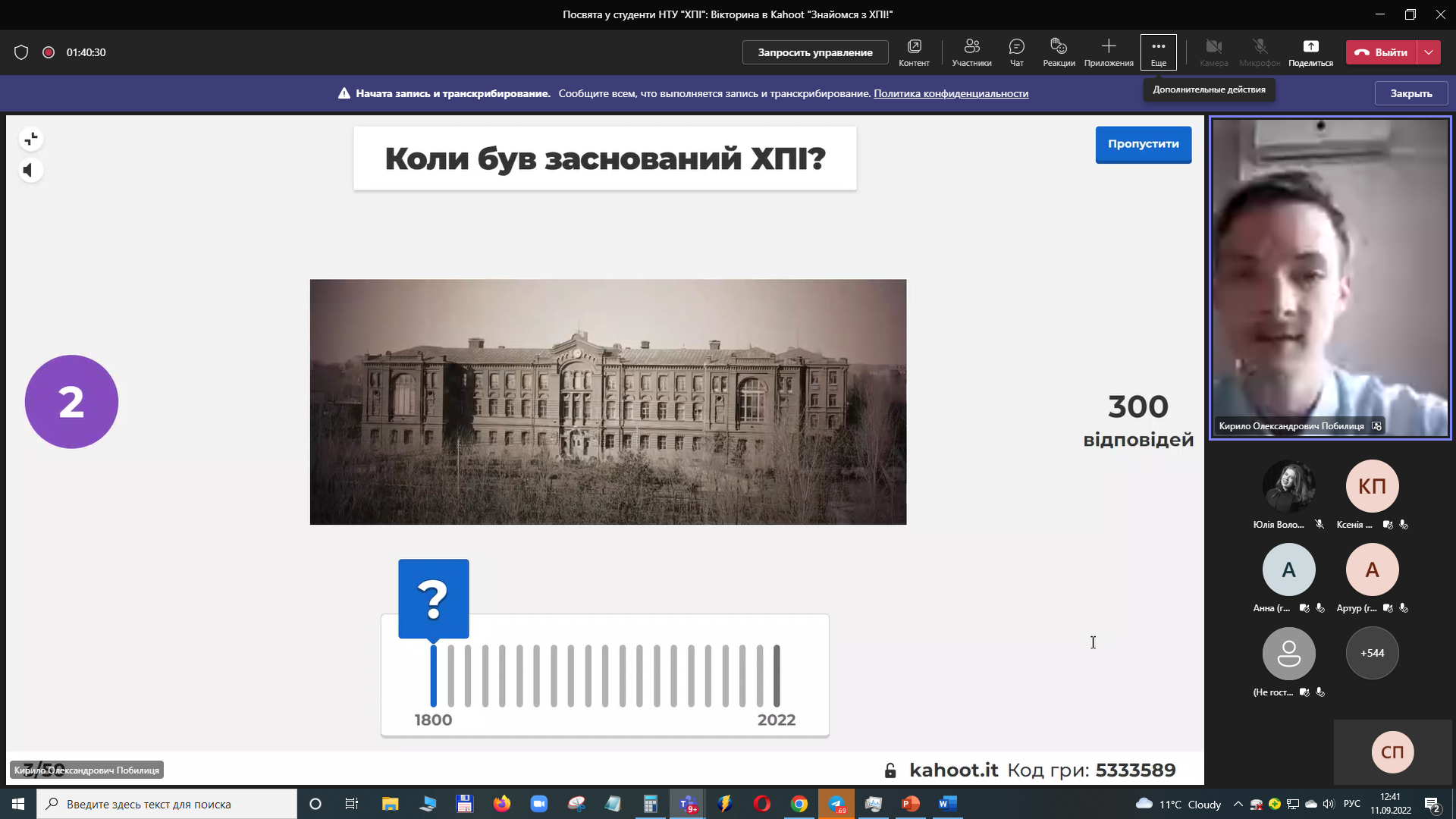1456x819 pixels.
Task: Click the purple countdown timer circle
Action: tap(71, 402)
